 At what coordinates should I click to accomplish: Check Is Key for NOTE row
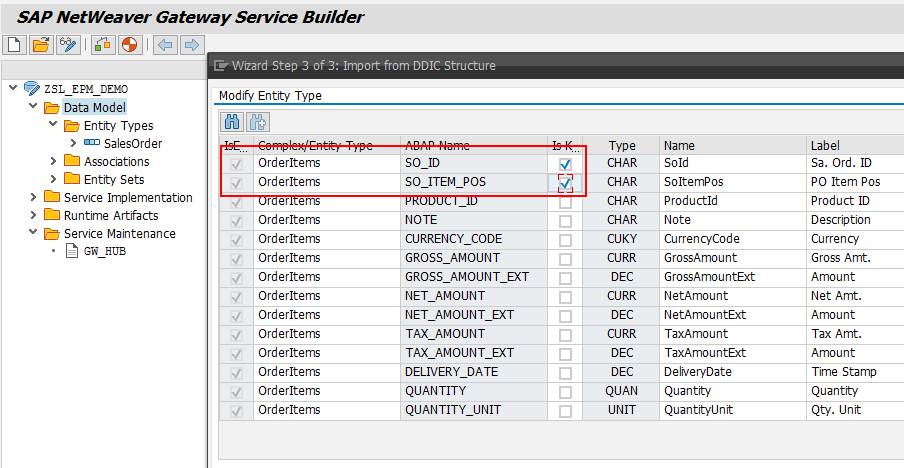coord(566,221)
